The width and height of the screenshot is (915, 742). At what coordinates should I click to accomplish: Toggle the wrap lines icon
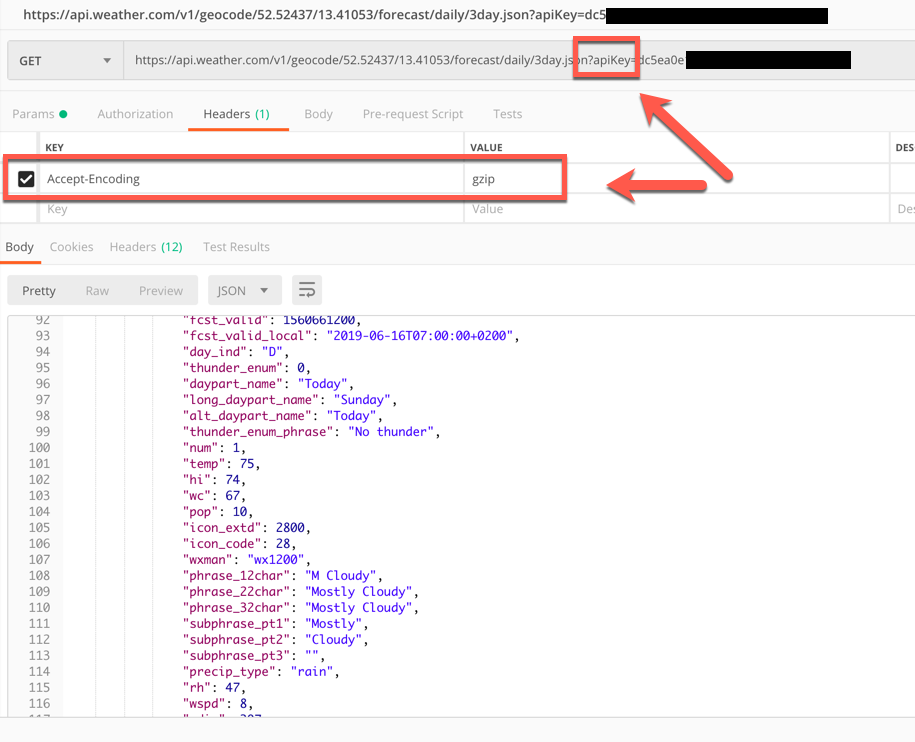pyautogui.click(x=307, y=290)
